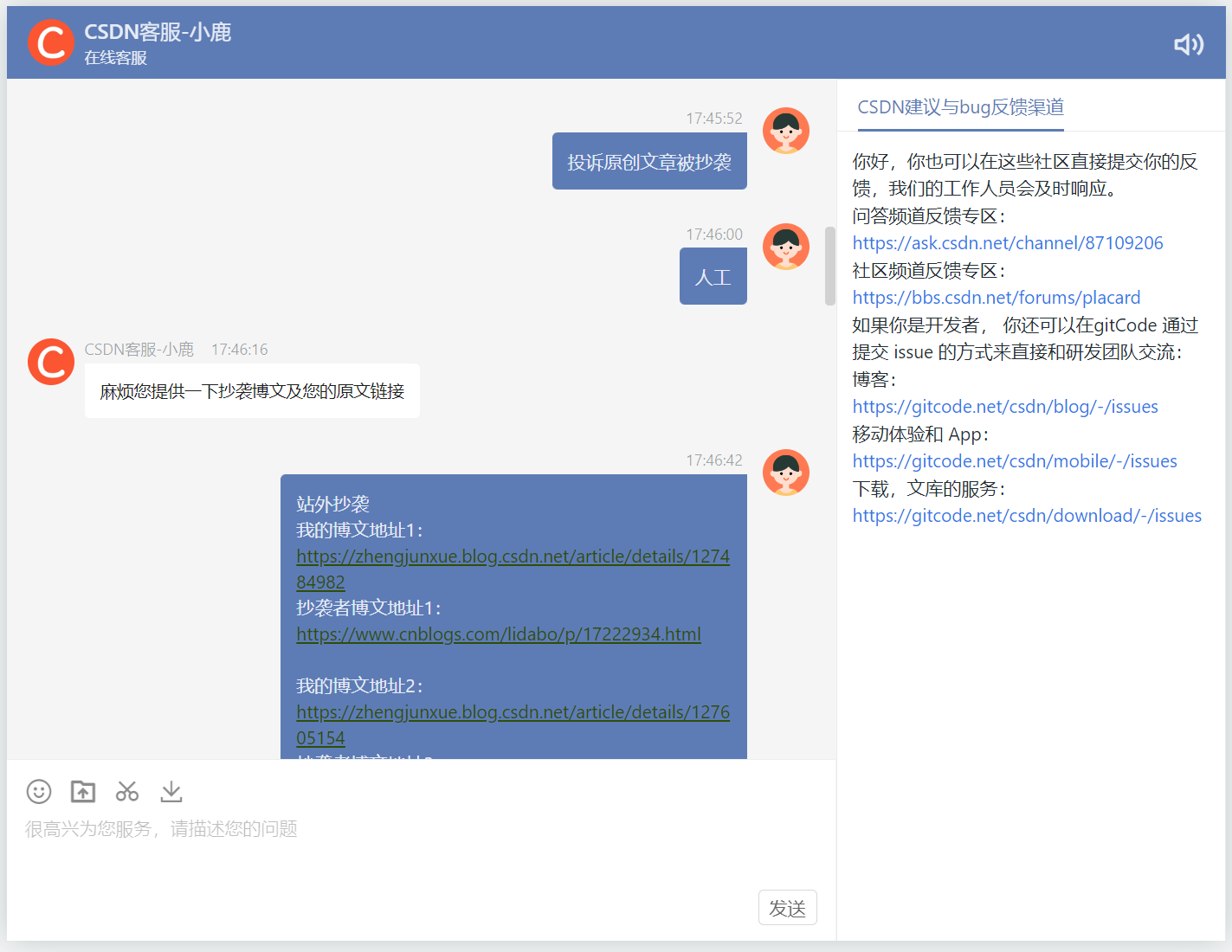Open gitcode csdn download issues link

1027,516
